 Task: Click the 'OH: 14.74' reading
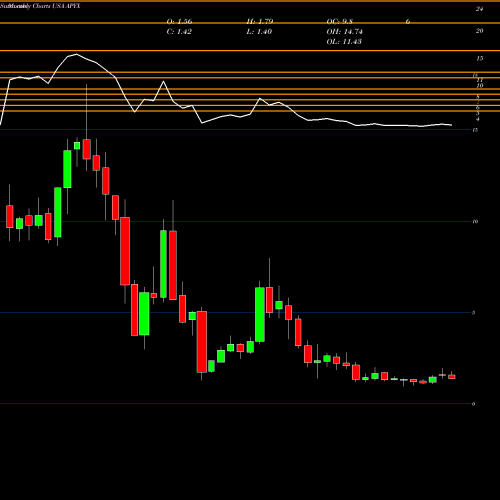point(345,32)
